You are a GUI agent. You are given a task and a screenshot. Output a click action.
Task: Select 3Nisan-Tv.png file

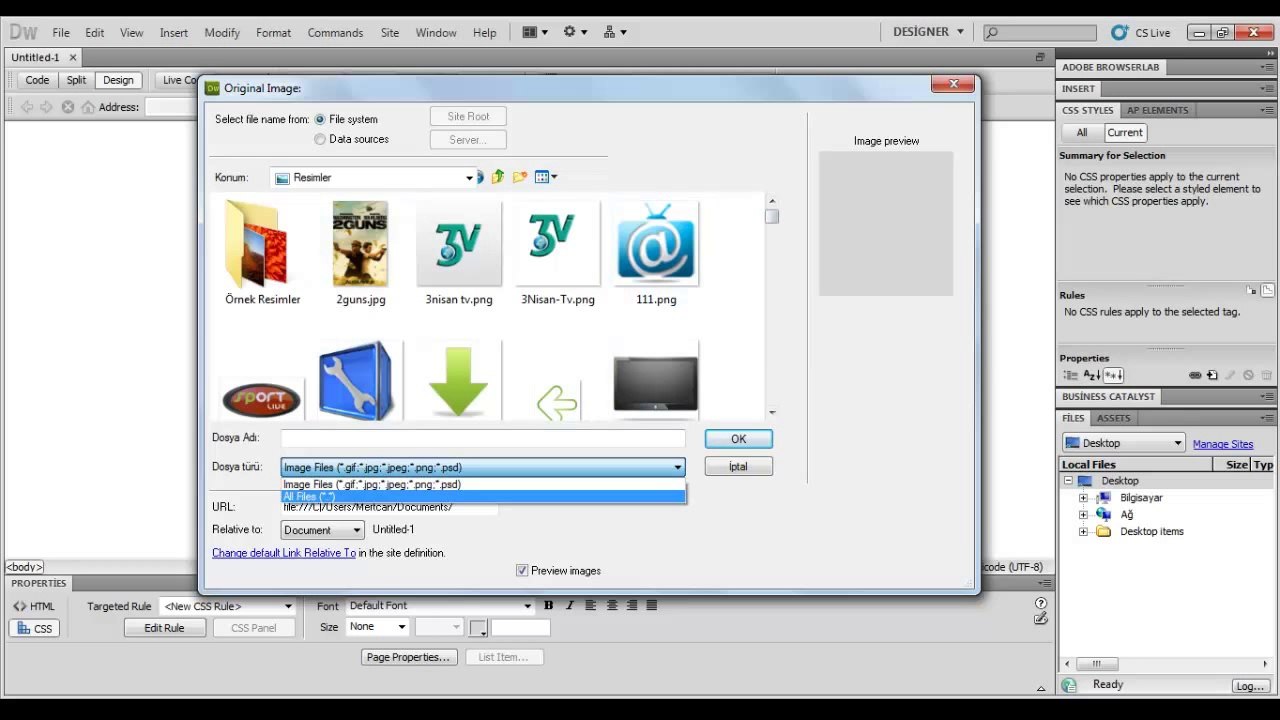click(x=557, y=254)
